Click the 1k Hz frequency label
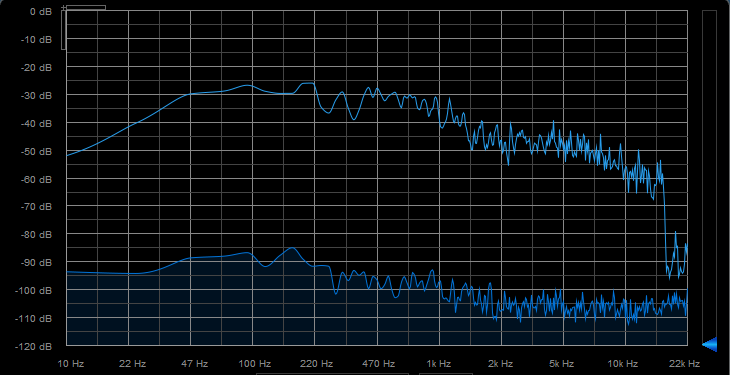Viewport: 730px width, 375px height. pos(439,363)
